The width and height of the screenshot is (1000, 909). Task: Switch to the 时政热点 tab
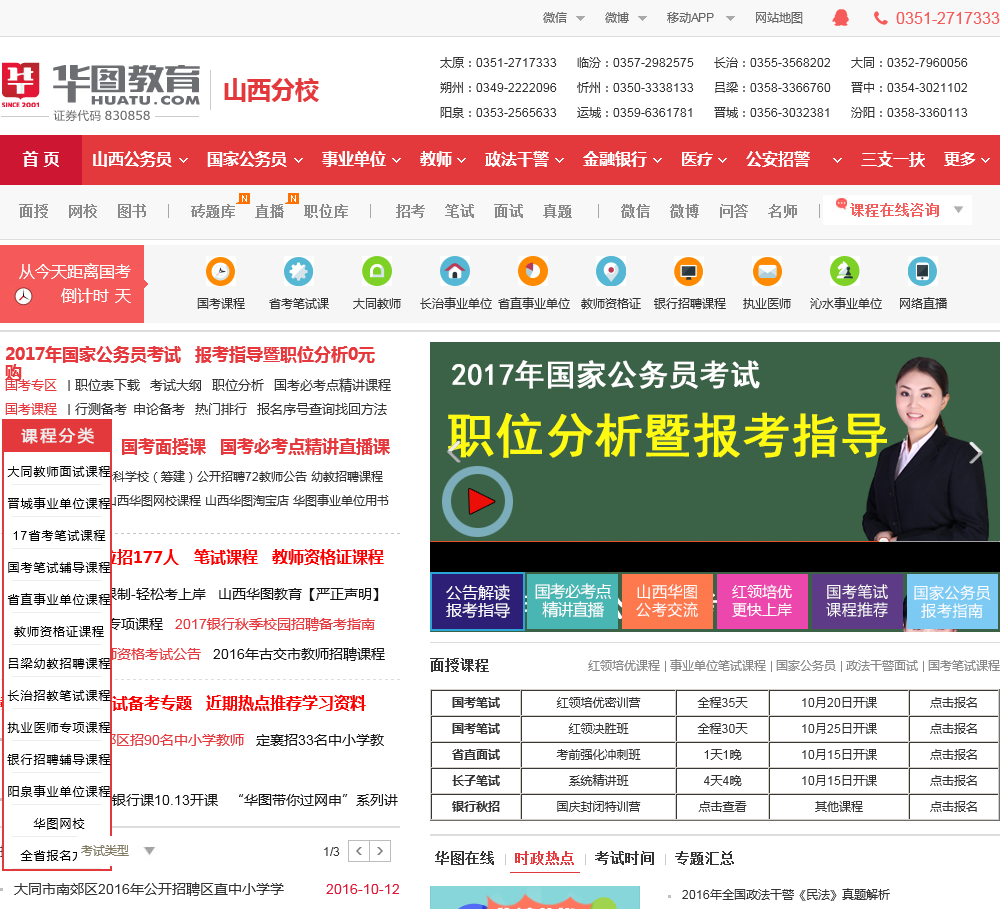544,859
